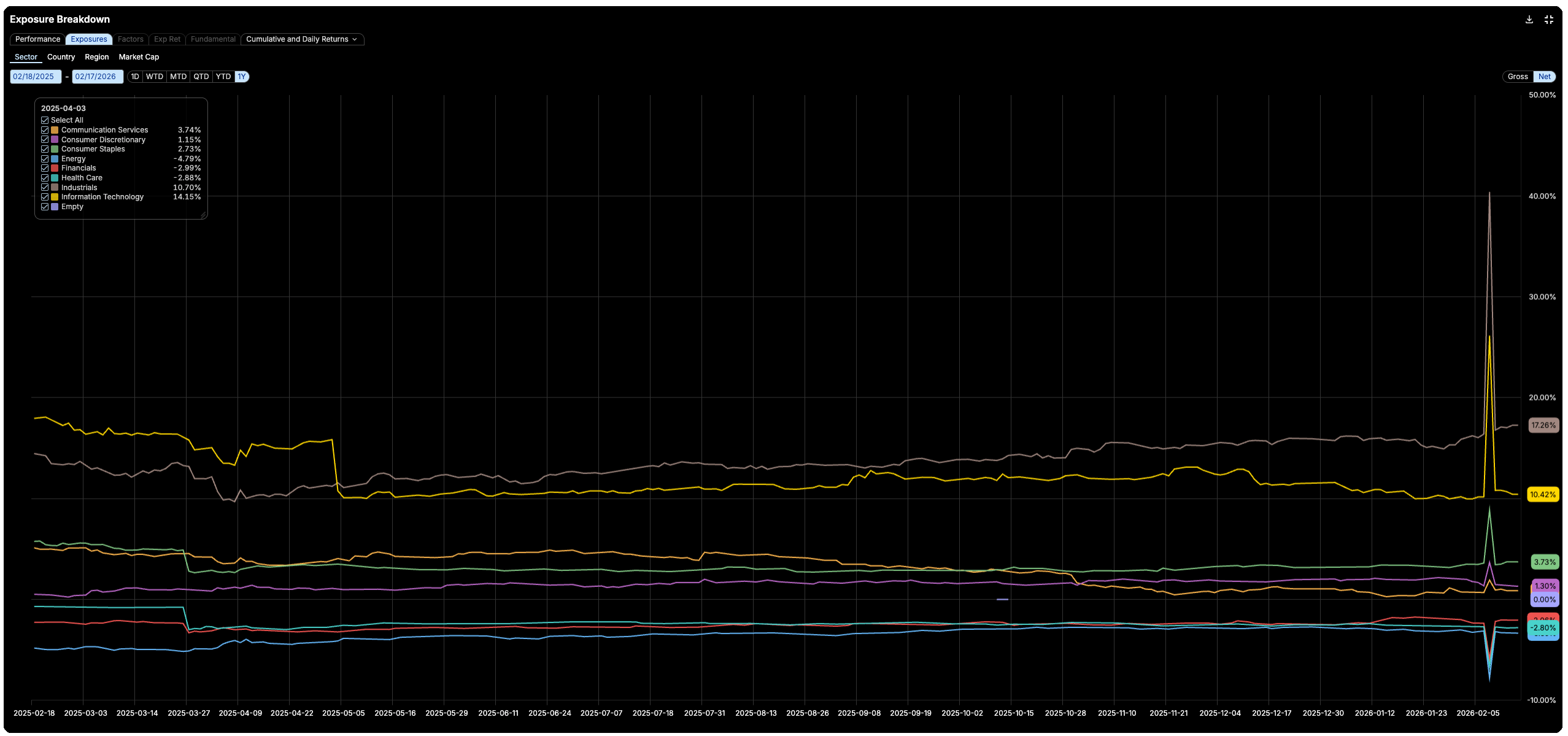Hide the Financials series

coord(45,168)
